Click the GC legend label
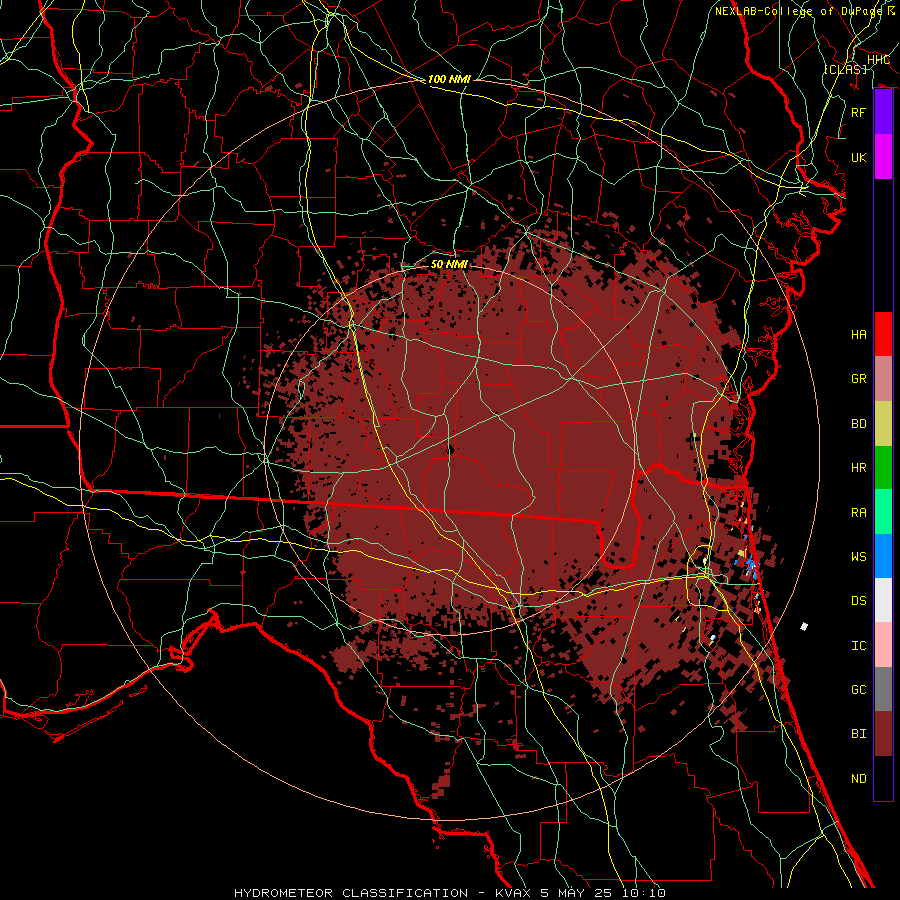 click(x=859, y=690)
